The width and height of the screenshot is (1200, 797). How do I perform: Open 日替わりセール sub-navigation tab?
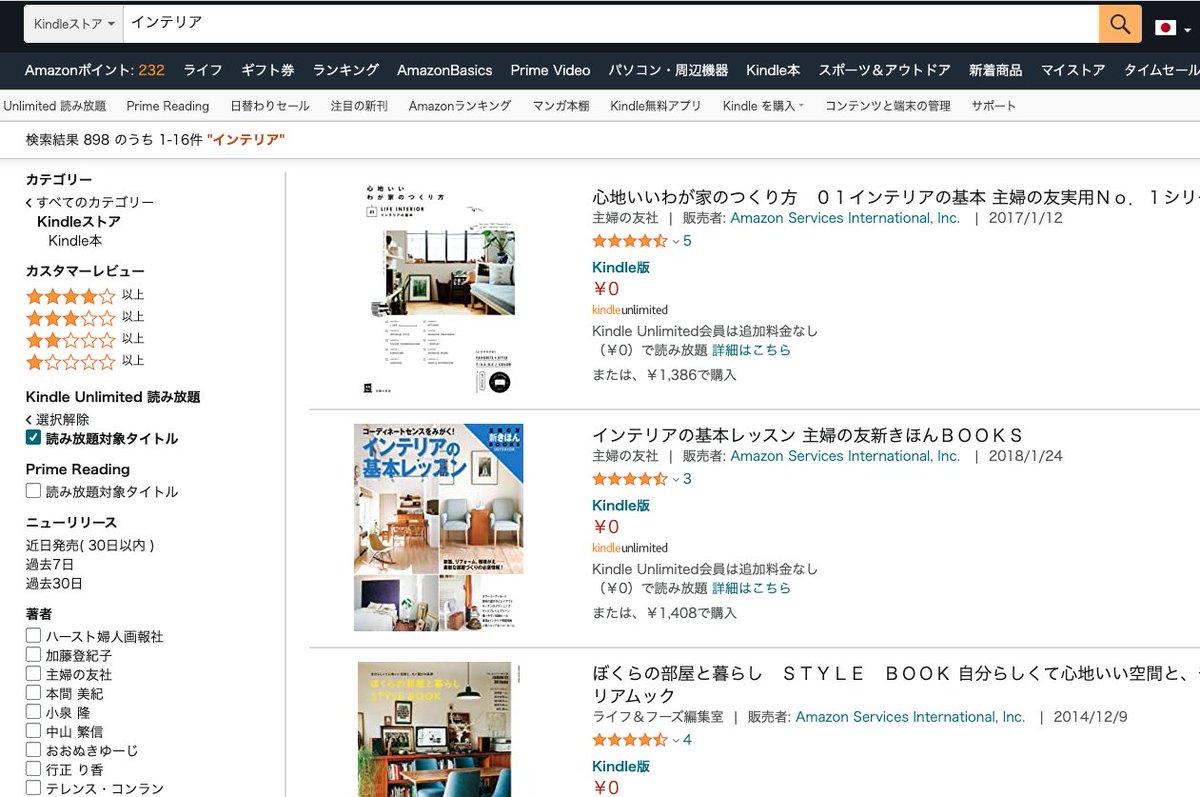[270, 106]
